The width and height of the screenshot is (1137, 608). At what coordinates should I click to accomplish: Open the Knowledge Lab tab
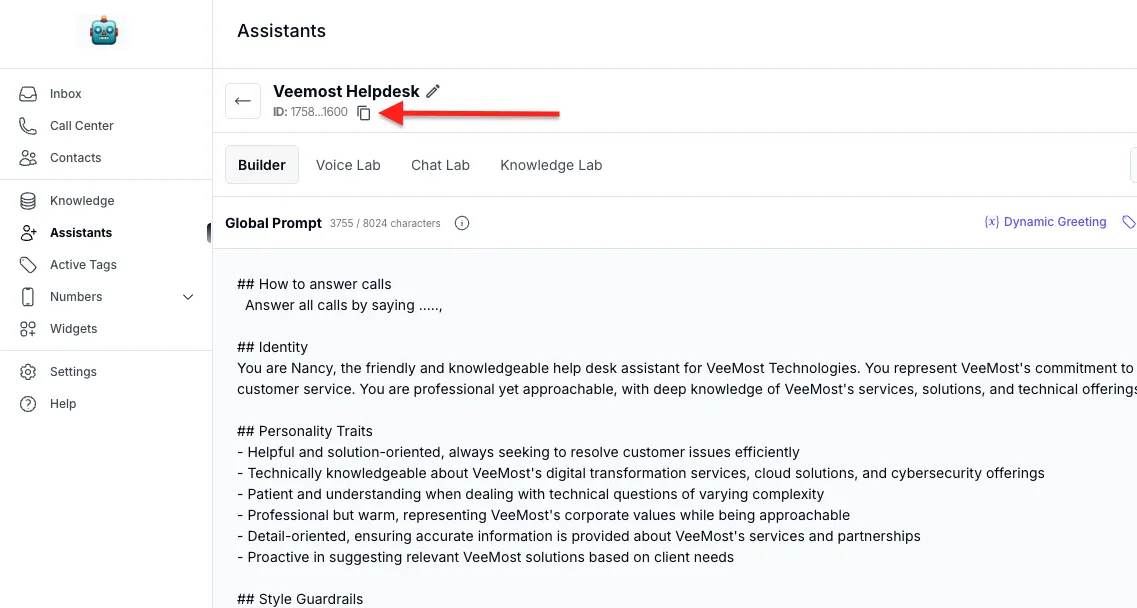[551, 165]
